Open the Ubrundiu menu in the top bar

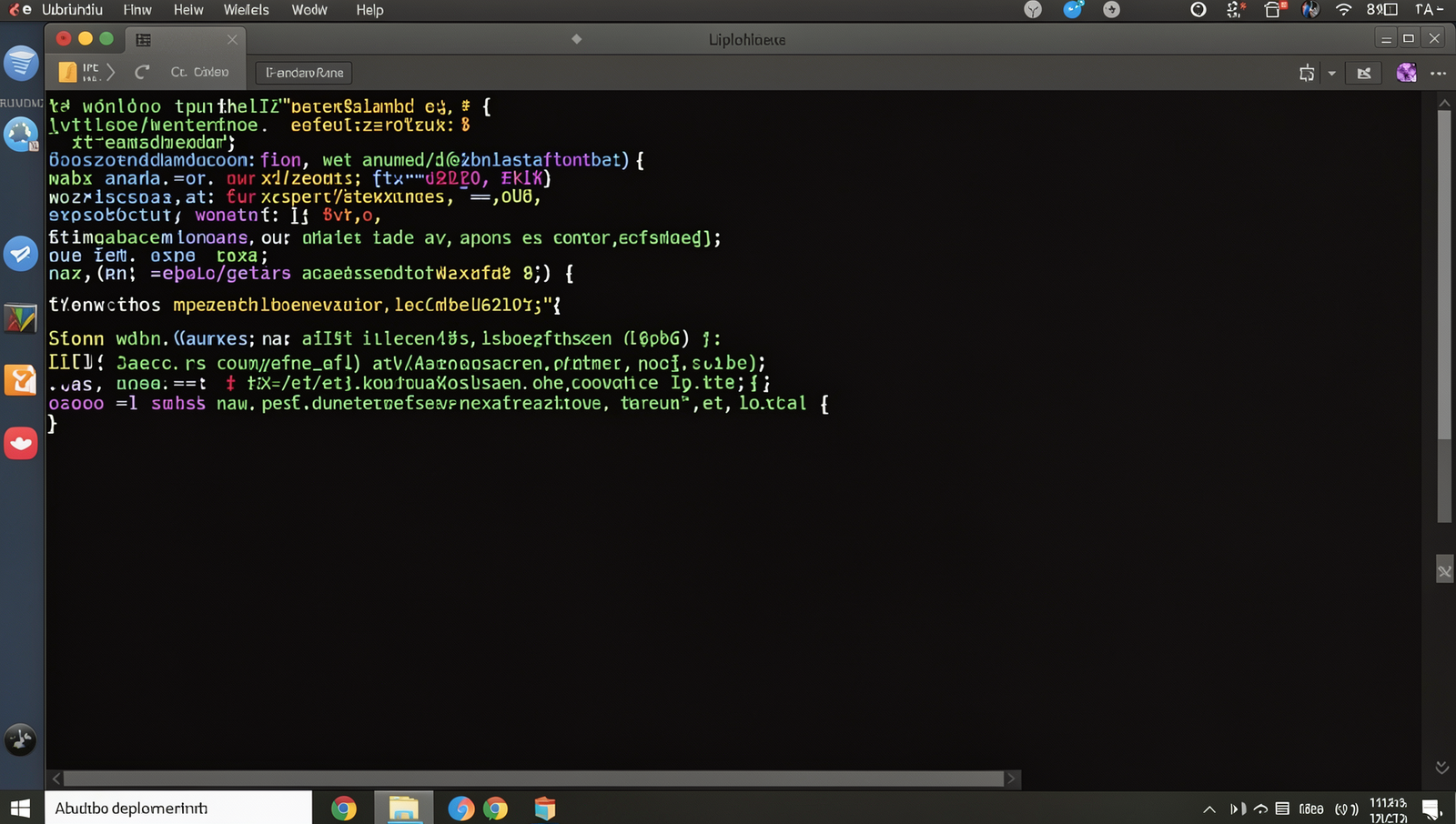(x=72, y=10)
